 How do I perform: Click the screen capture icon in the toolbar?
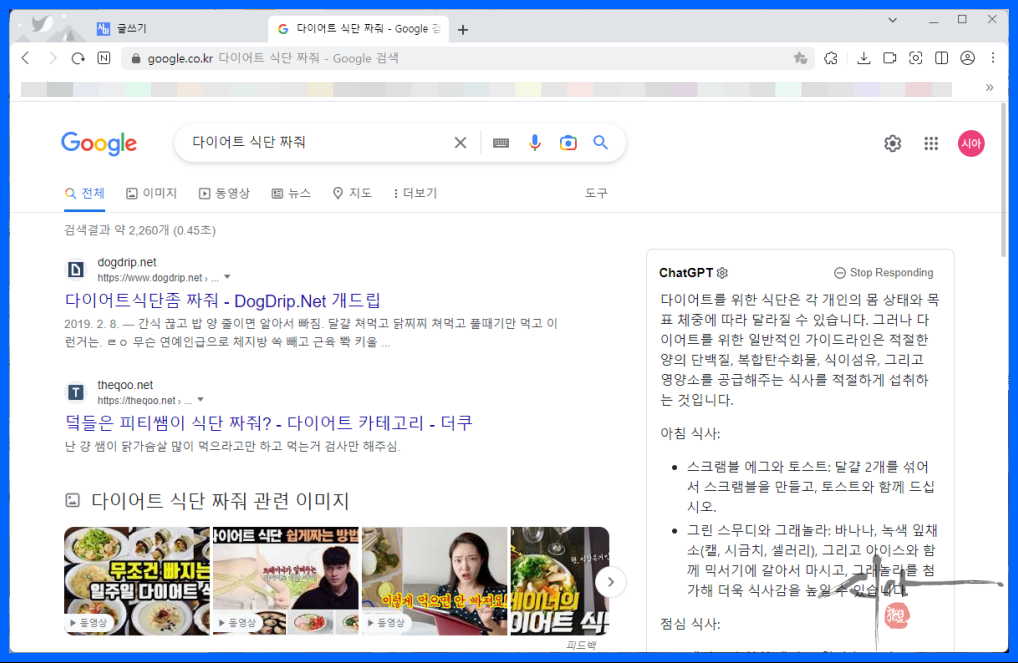(x=915, y=58)
